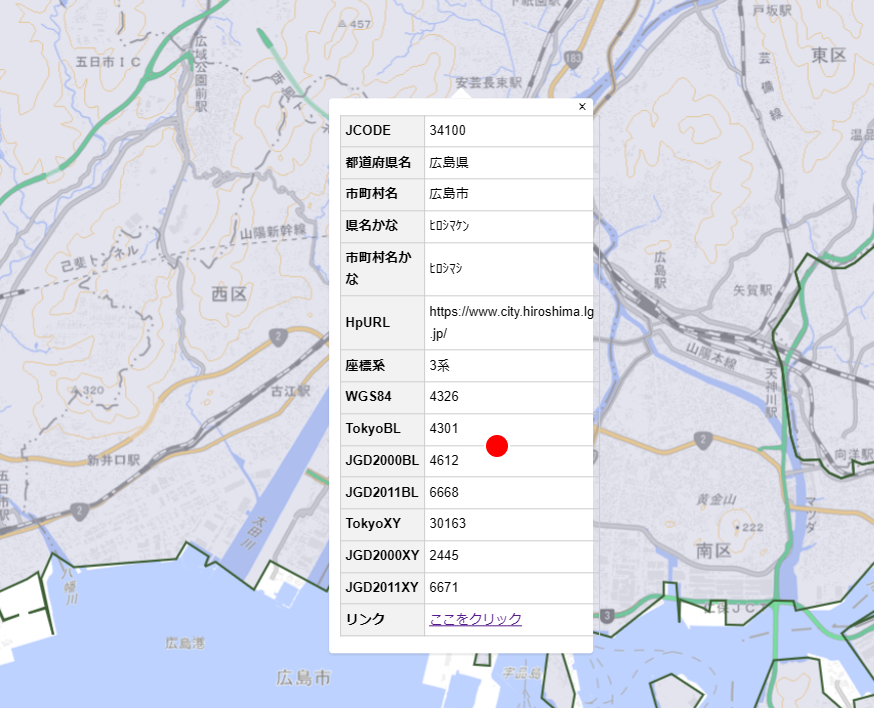Click route 2 shield near 向洋駅
The height and width of the screenshot is (708, 874).
coord(704,438)
